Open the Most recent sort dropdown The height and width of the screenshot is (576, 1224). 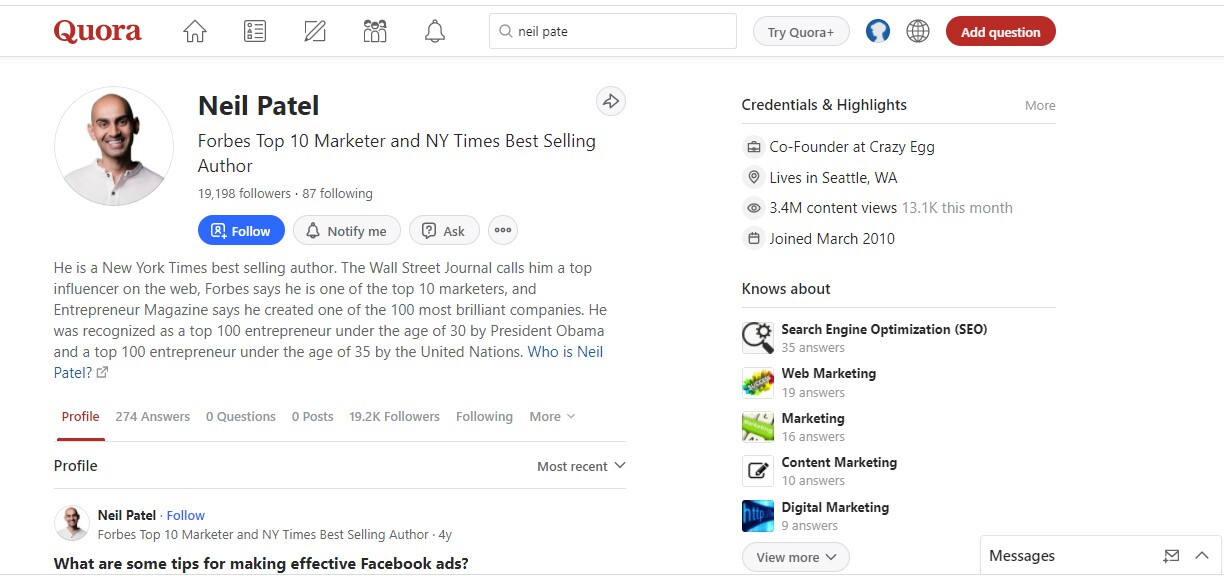click(581, 466)
